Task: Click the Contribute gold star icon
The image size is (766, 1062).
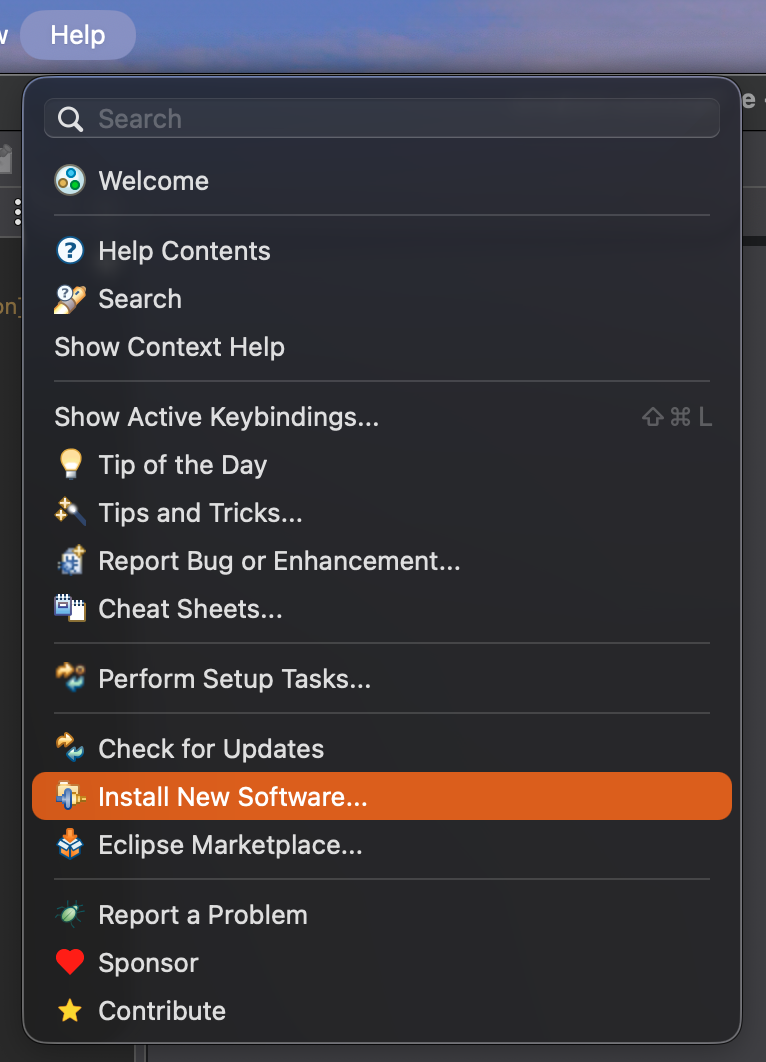Action: coord(70,1011)
